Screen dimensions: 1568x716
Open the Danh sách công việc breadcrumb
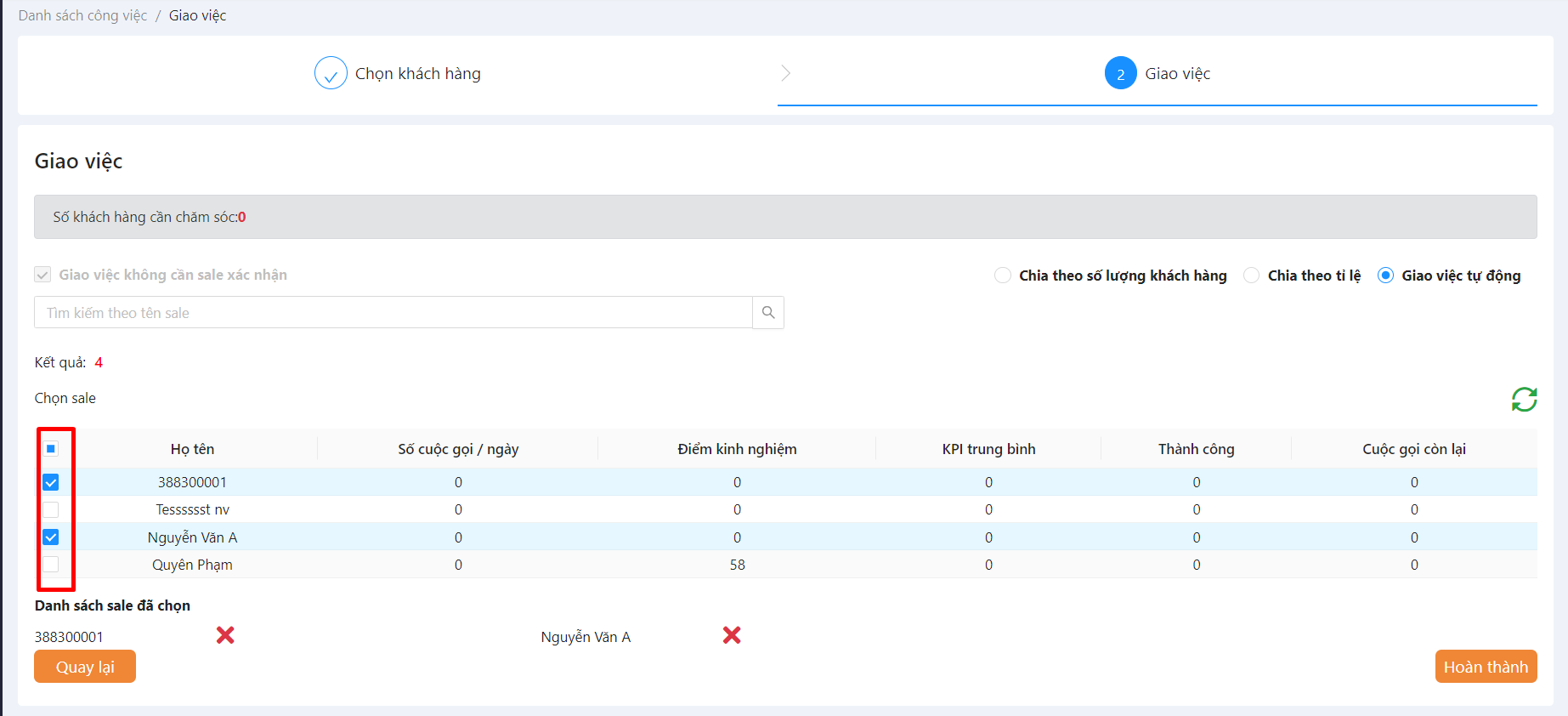click(82, 15)
